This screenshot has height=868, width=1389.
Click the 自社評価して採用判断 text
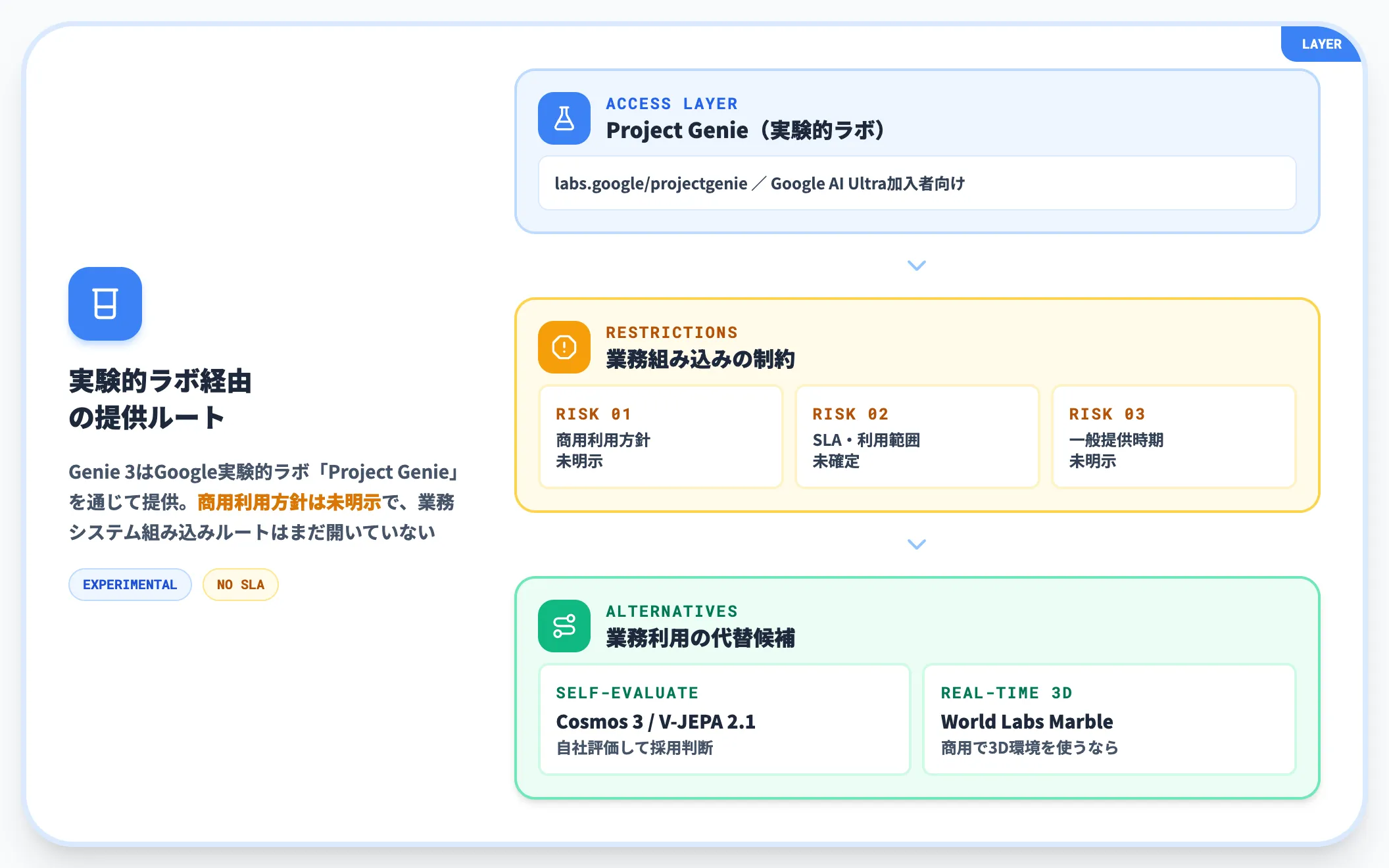click(x=635, y=748)
